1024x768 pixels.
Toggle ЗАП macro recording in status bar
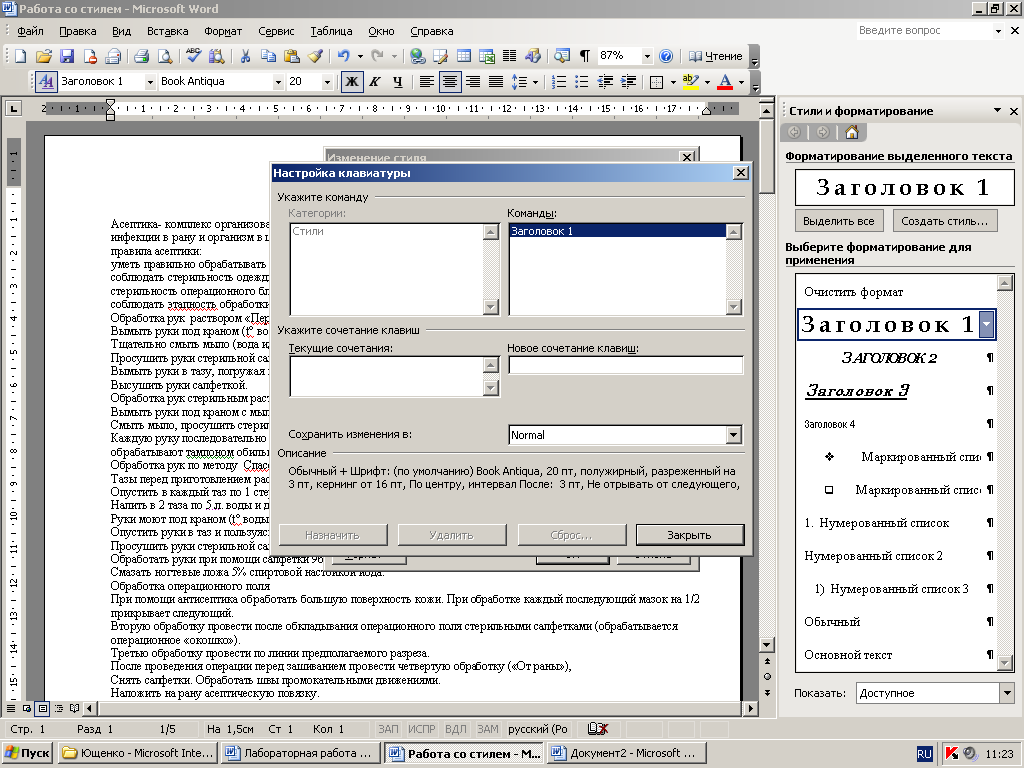[388, 729]
